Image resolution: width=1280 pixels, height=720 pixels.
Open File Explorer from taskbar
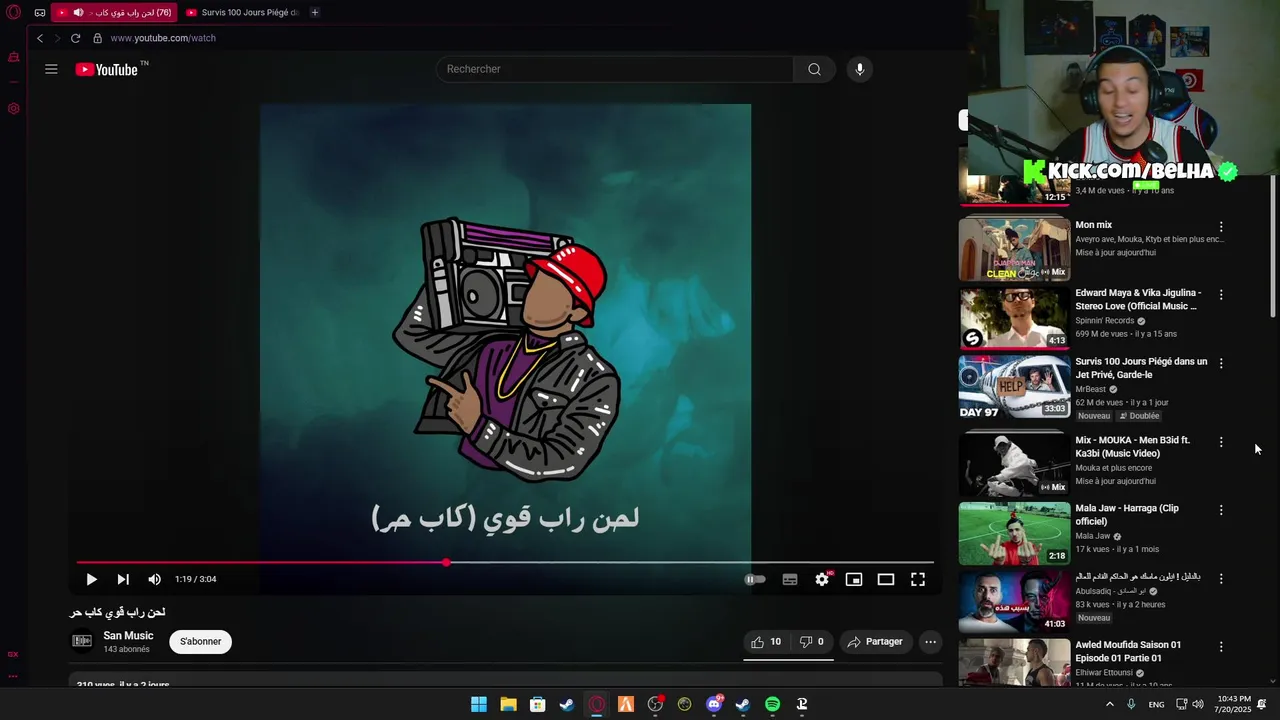click(x=508, y=704)
